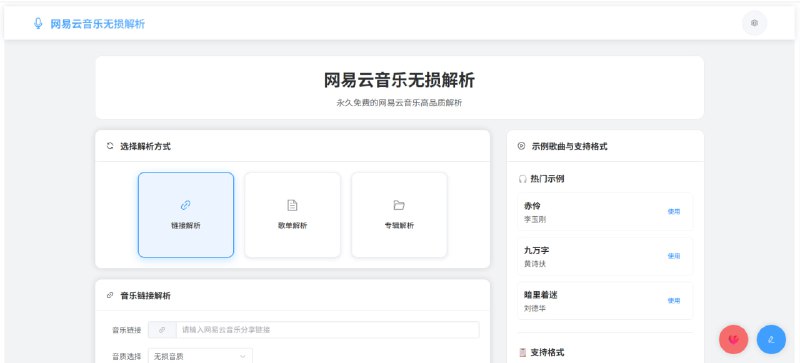Click the song title 暗里着迷

coord(540,295)
